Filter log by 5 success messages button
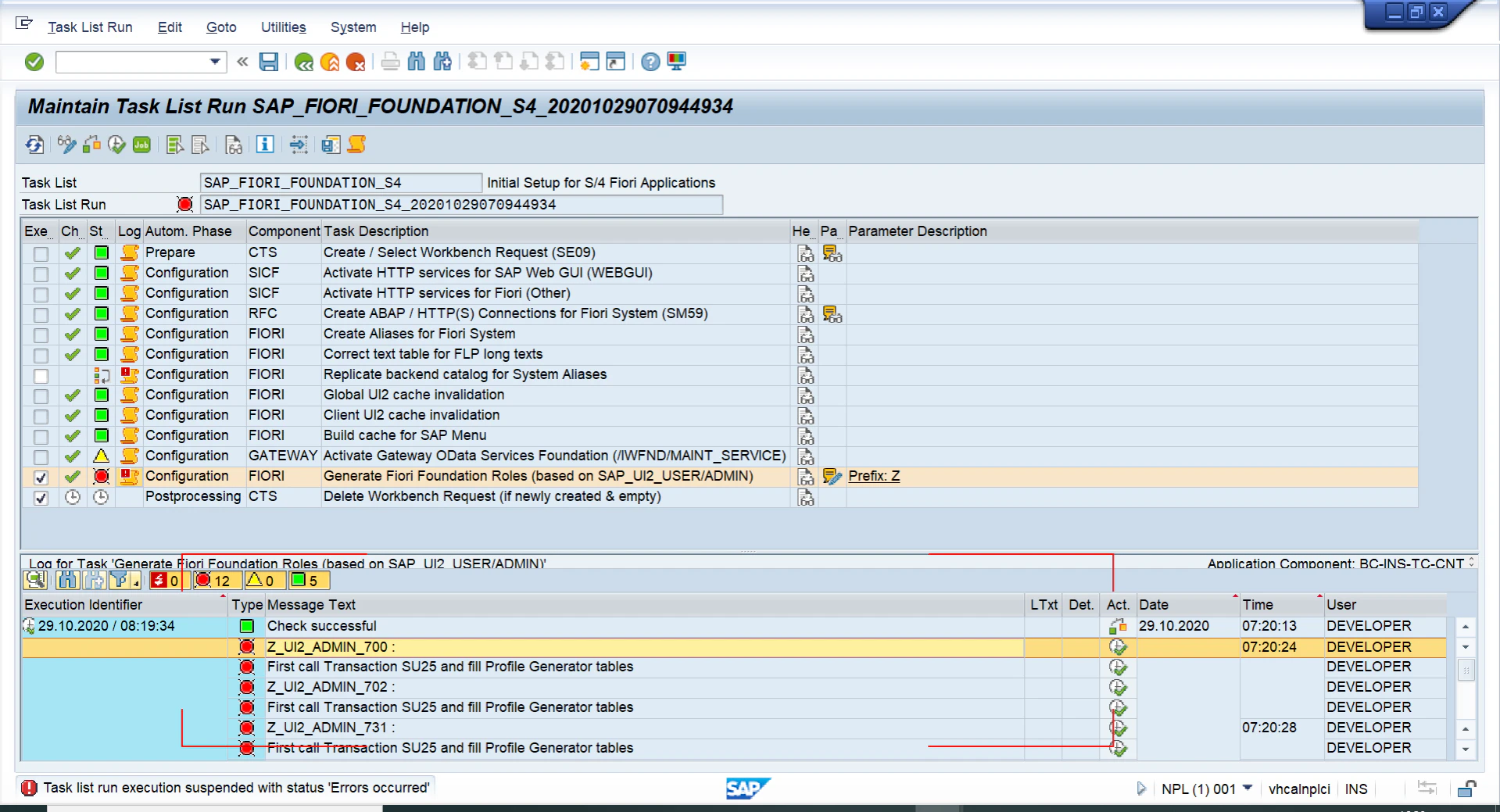The height and width of the screenshot is (812, 1500). pyautogui.click(x=309, y=581)
